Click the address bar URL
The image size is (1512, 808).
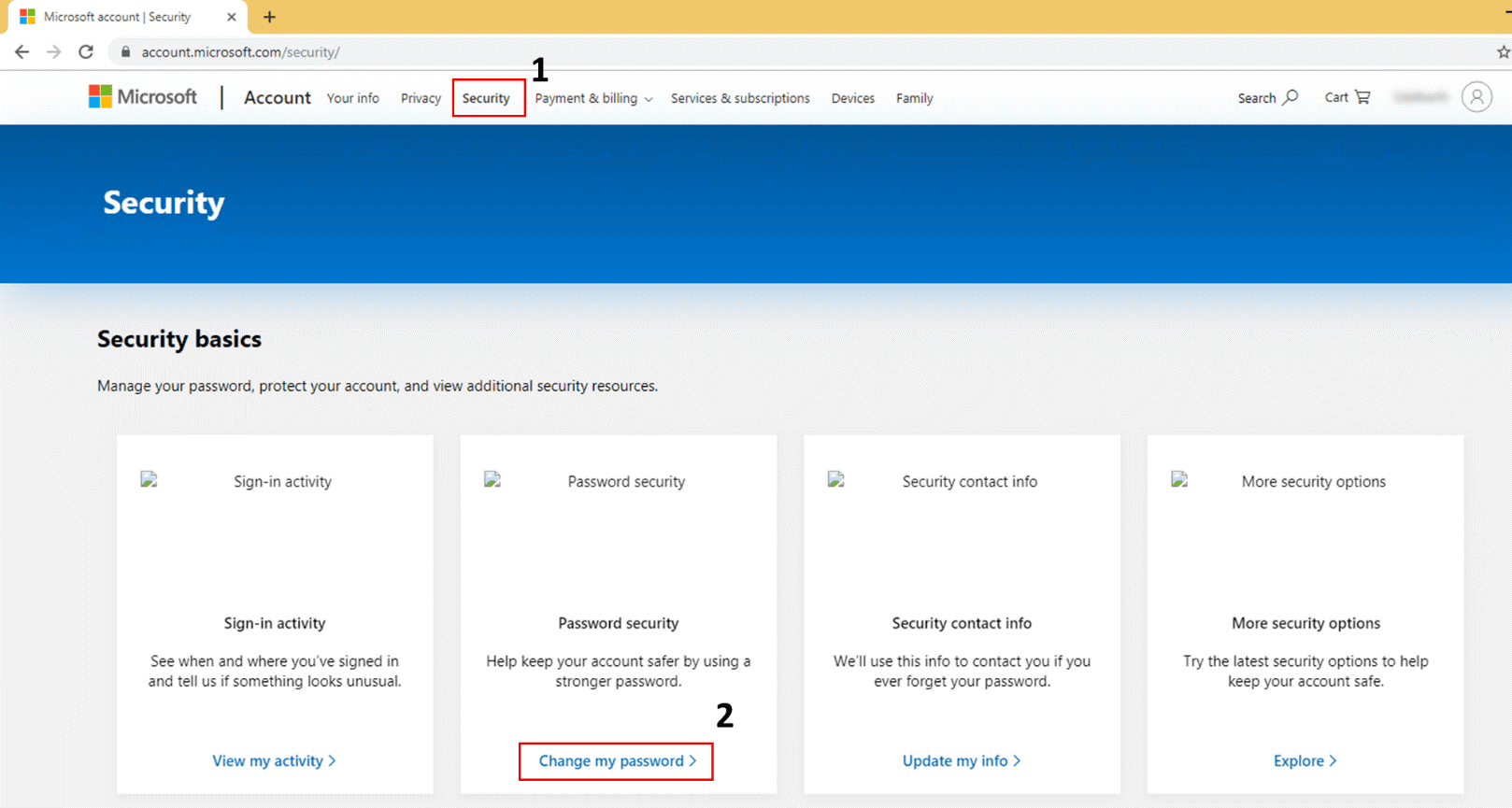coord(241,52)
